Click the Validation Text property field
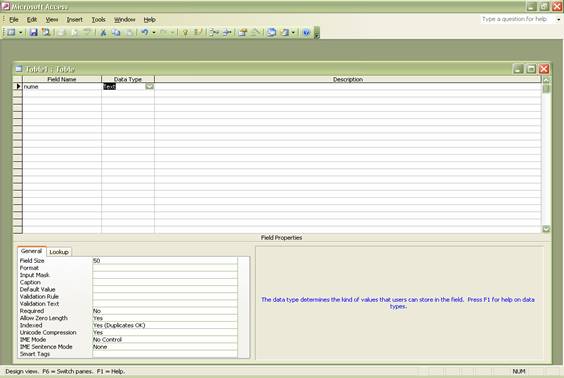Viewport: 564px width, 378px height. coord(165,304)
